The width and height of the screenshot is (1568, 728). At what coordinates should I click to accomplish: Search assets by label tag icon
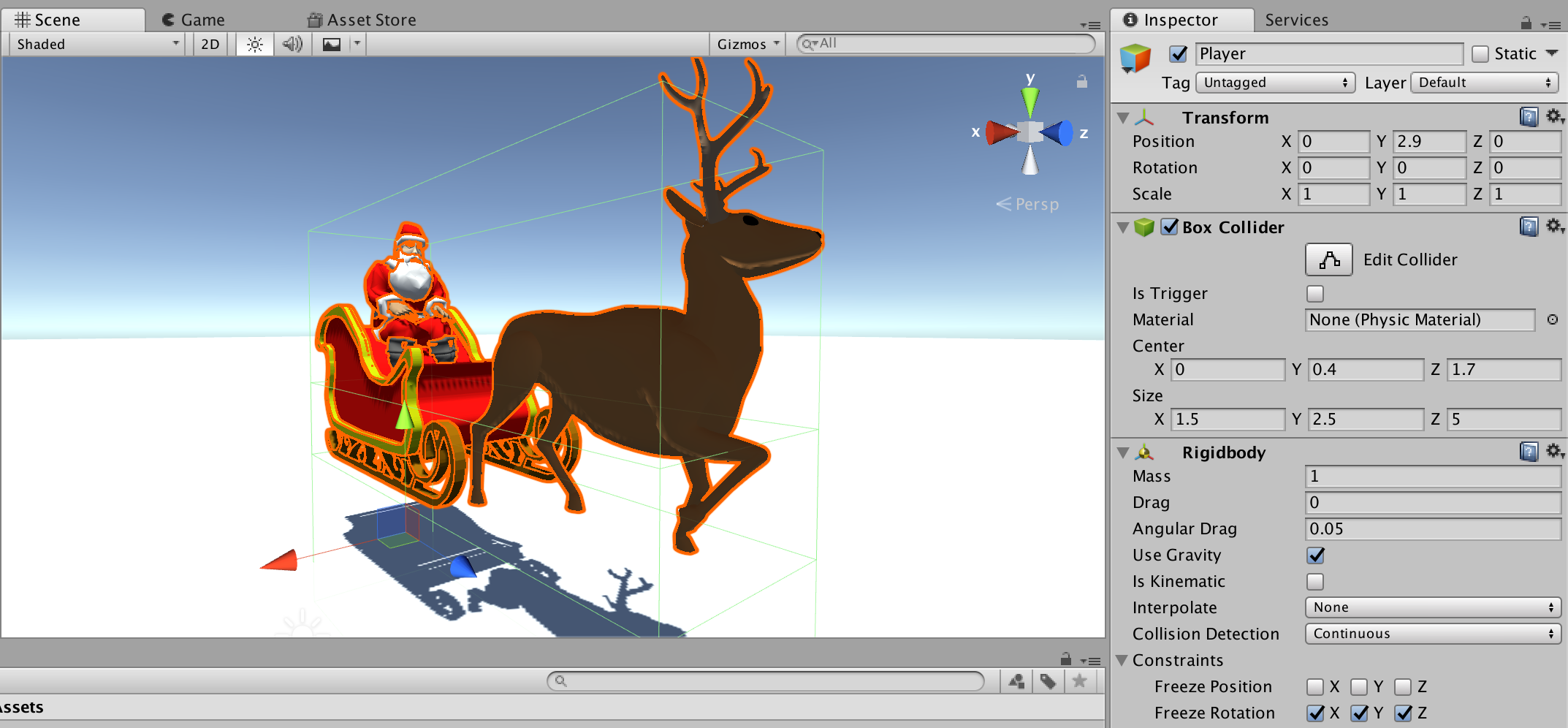click(1048, 681)
